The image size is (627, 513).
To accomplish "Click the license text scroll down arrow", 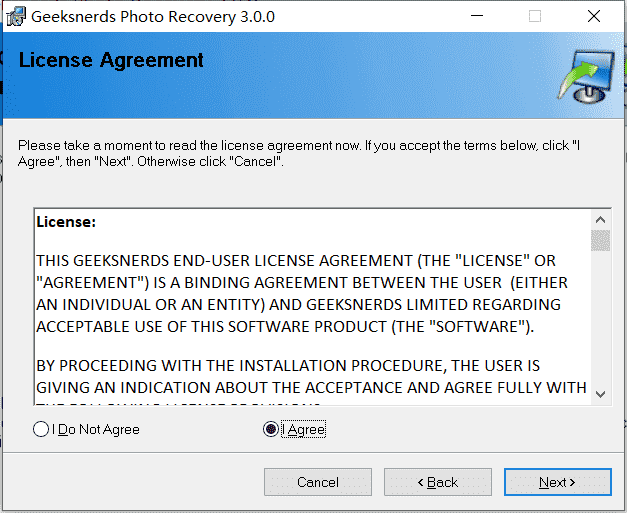I will pos(600,394).
